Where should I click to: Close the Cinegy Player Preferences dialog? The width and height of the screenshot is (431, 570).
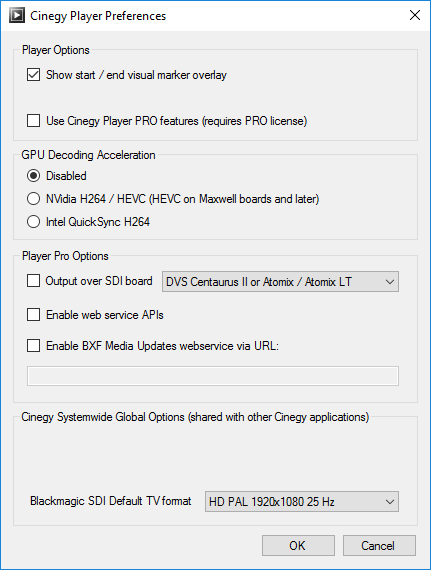[x=415, y=15]
